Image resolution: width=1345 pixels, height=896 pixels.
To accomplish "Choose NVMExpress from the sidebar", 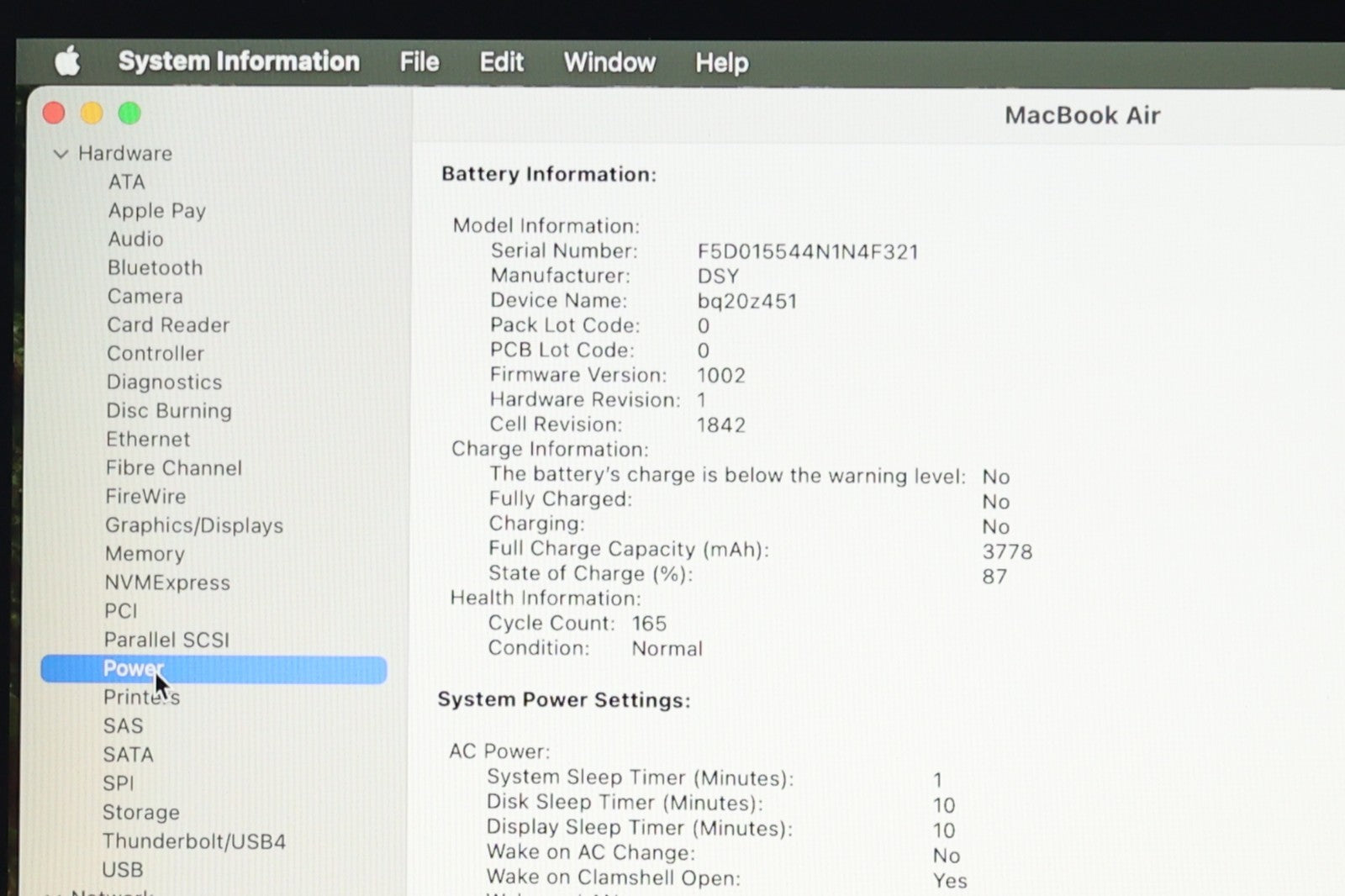I will [167, 582].
